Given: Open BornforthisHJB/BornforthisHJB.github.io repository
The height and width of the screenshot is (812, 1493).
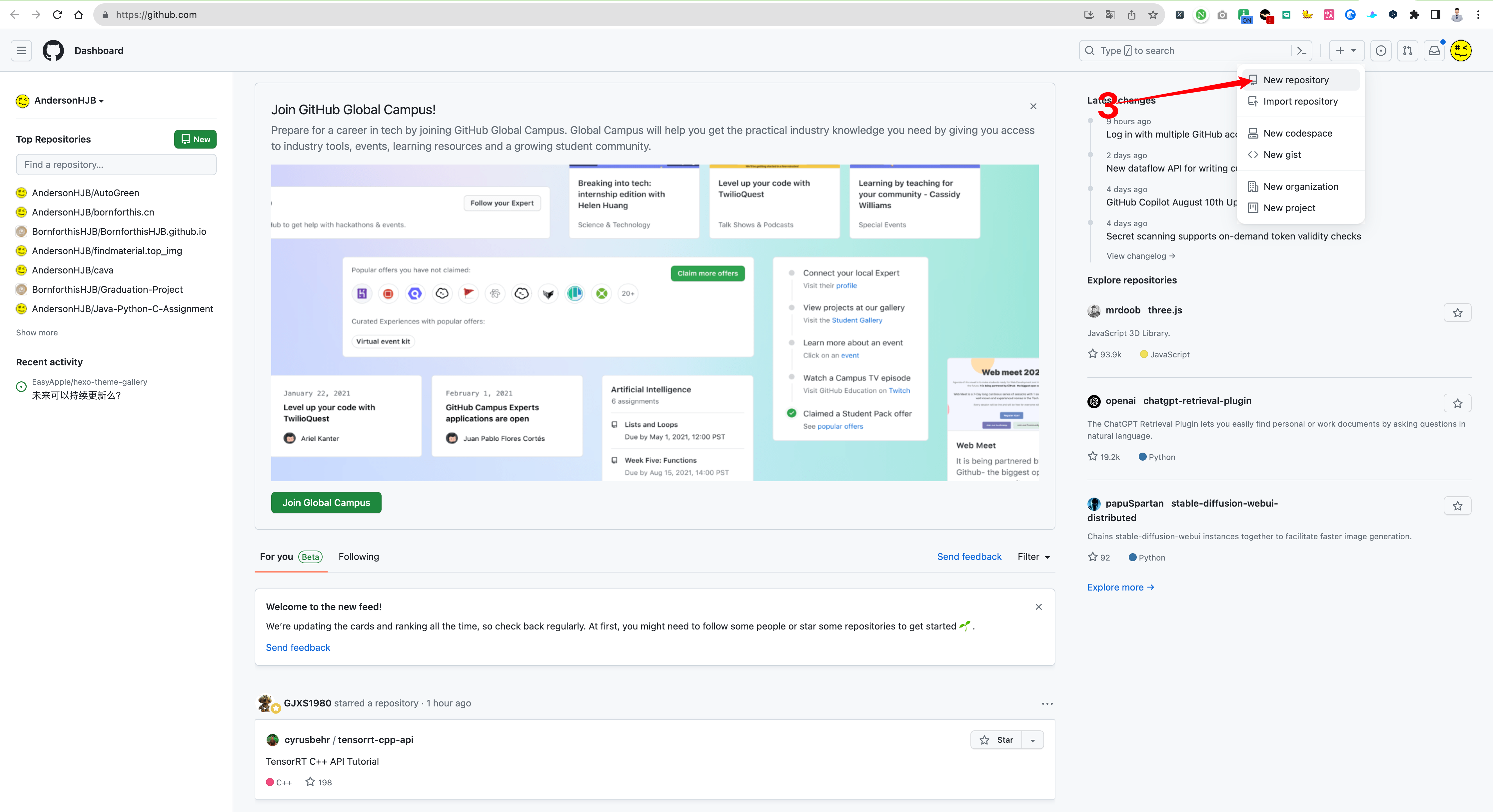Looking at the screenshot, I should (x=119, y=232).
